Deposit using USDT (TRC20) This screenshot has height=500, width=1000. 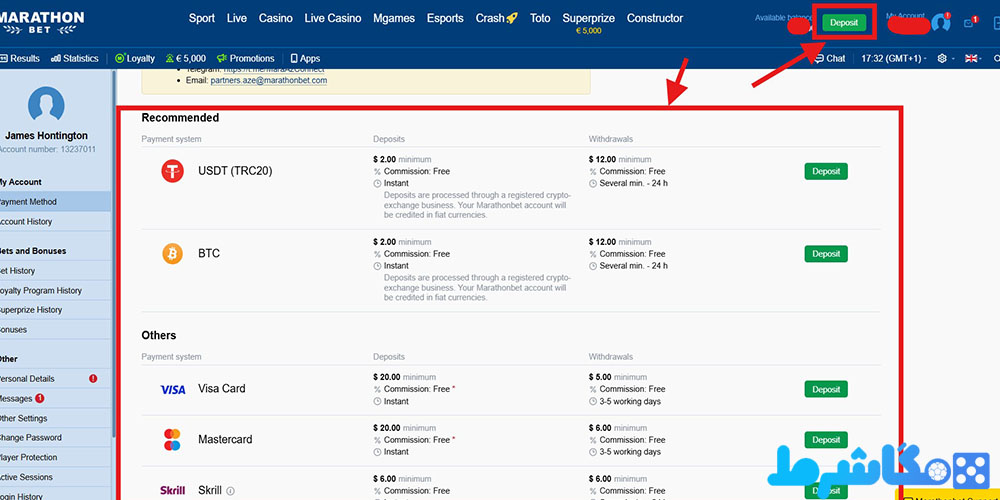826,171
